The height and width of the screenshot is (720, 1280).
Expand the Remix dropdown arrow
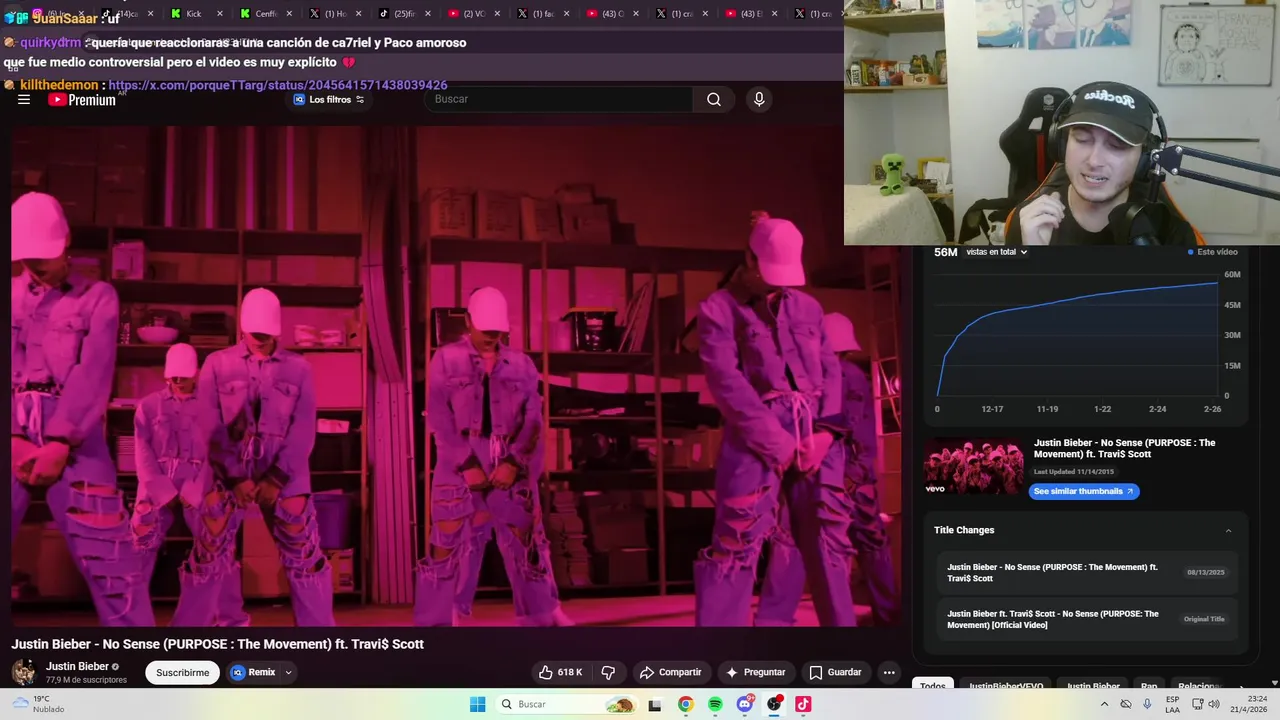(x=288, y=672)
